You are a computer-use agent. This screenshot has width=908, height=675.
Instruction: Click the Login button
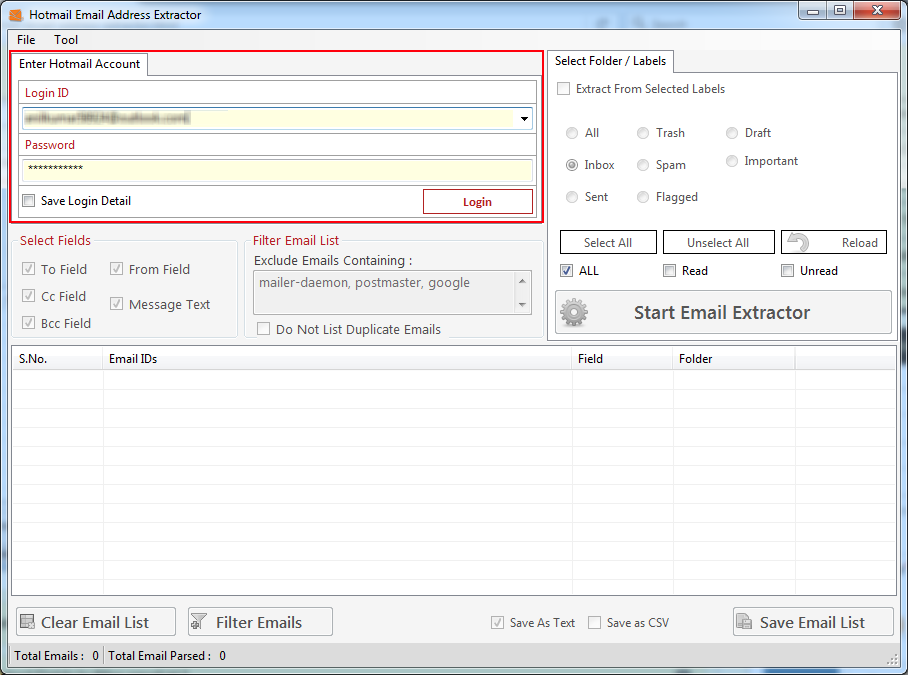click(478, 201)
